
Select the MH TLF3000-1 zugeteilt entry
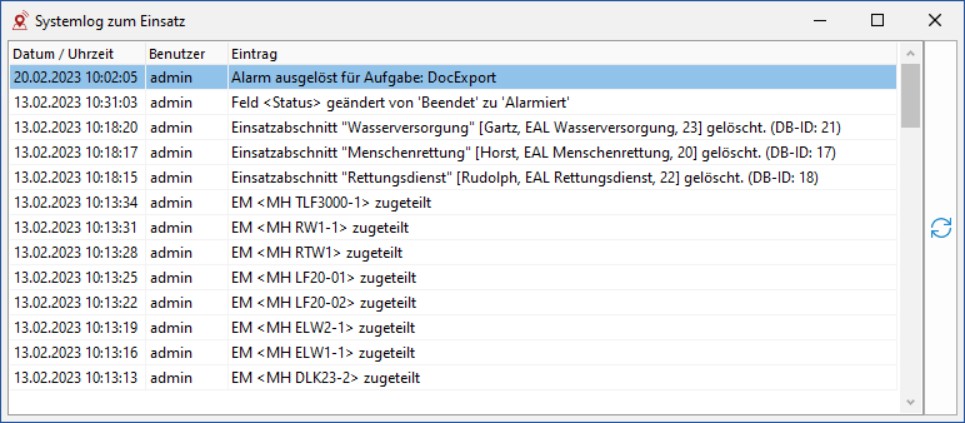453,203
